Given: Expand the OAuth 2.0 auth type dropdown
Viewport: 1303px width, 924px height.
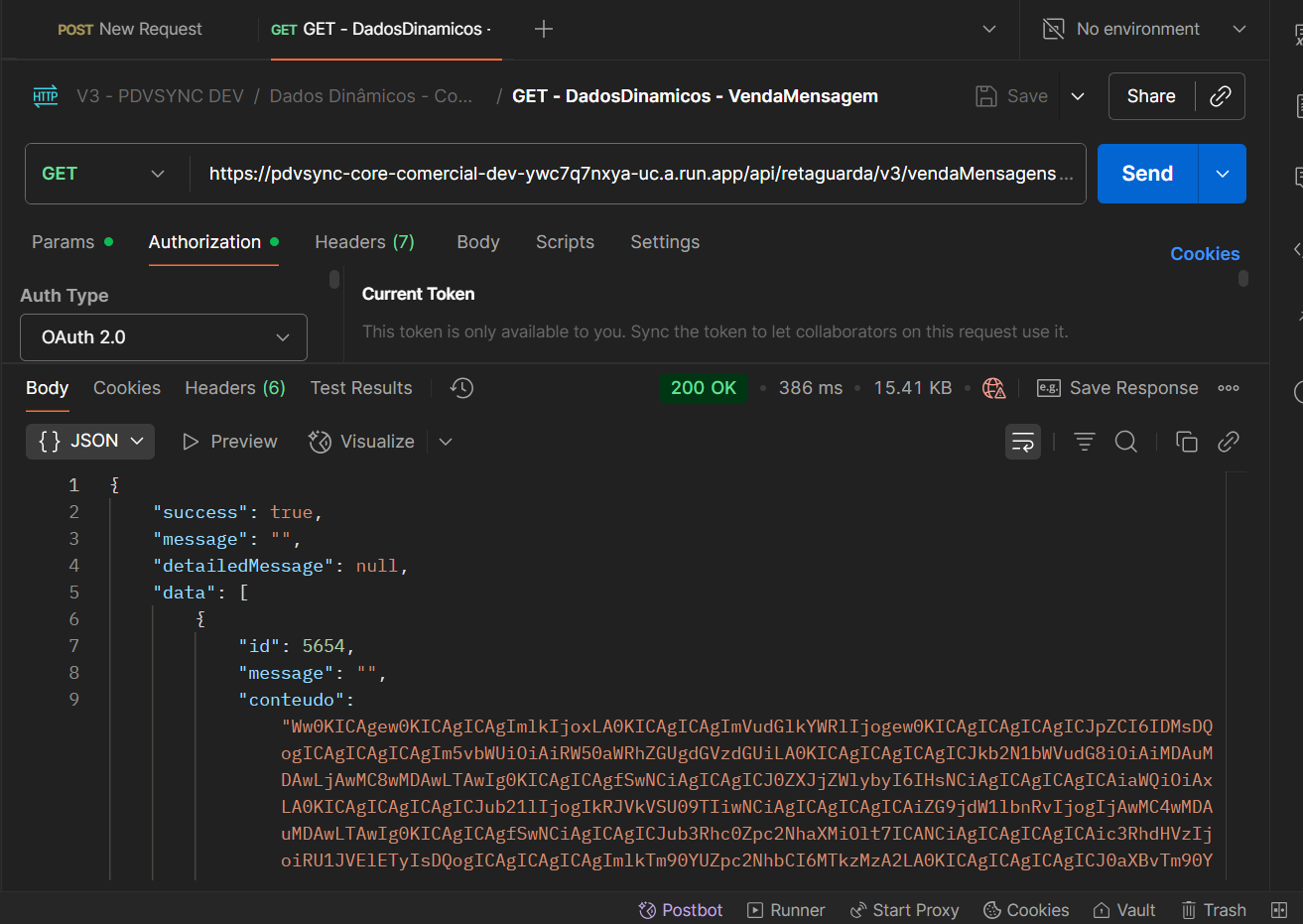Looking at the screenshot, I should click(x=164, y=337).
